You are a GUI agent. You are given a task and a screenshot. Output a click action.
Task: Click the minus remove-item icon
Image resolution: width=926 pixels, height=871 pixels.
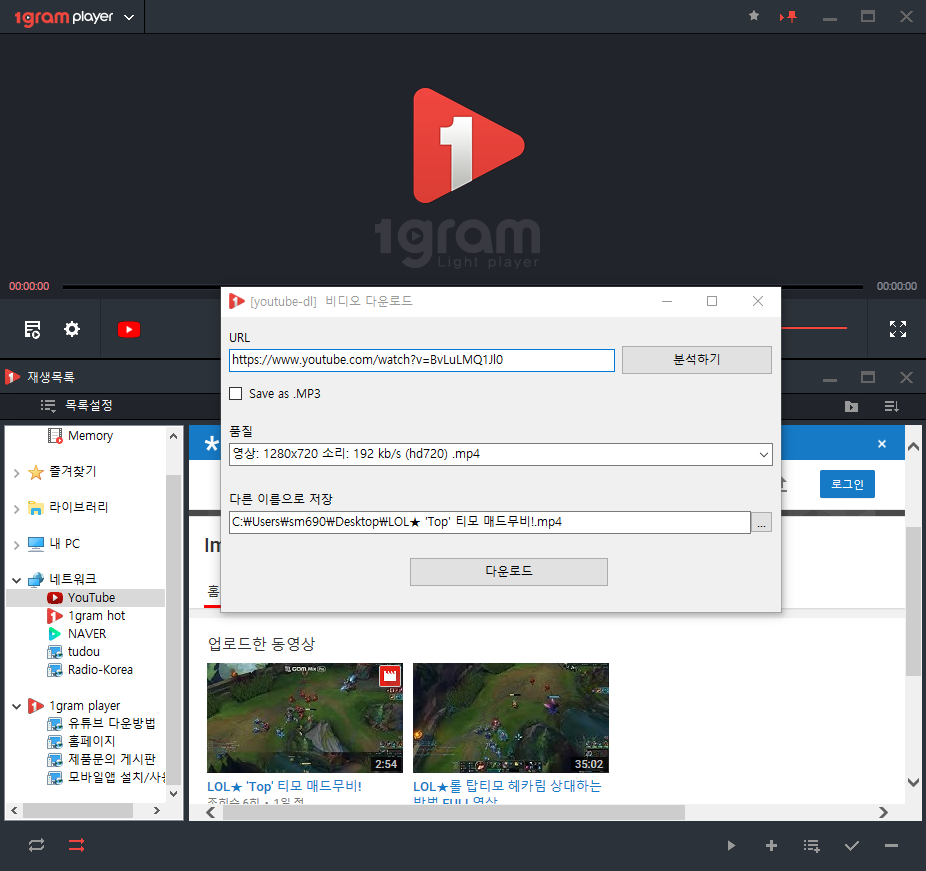(891, 846)
